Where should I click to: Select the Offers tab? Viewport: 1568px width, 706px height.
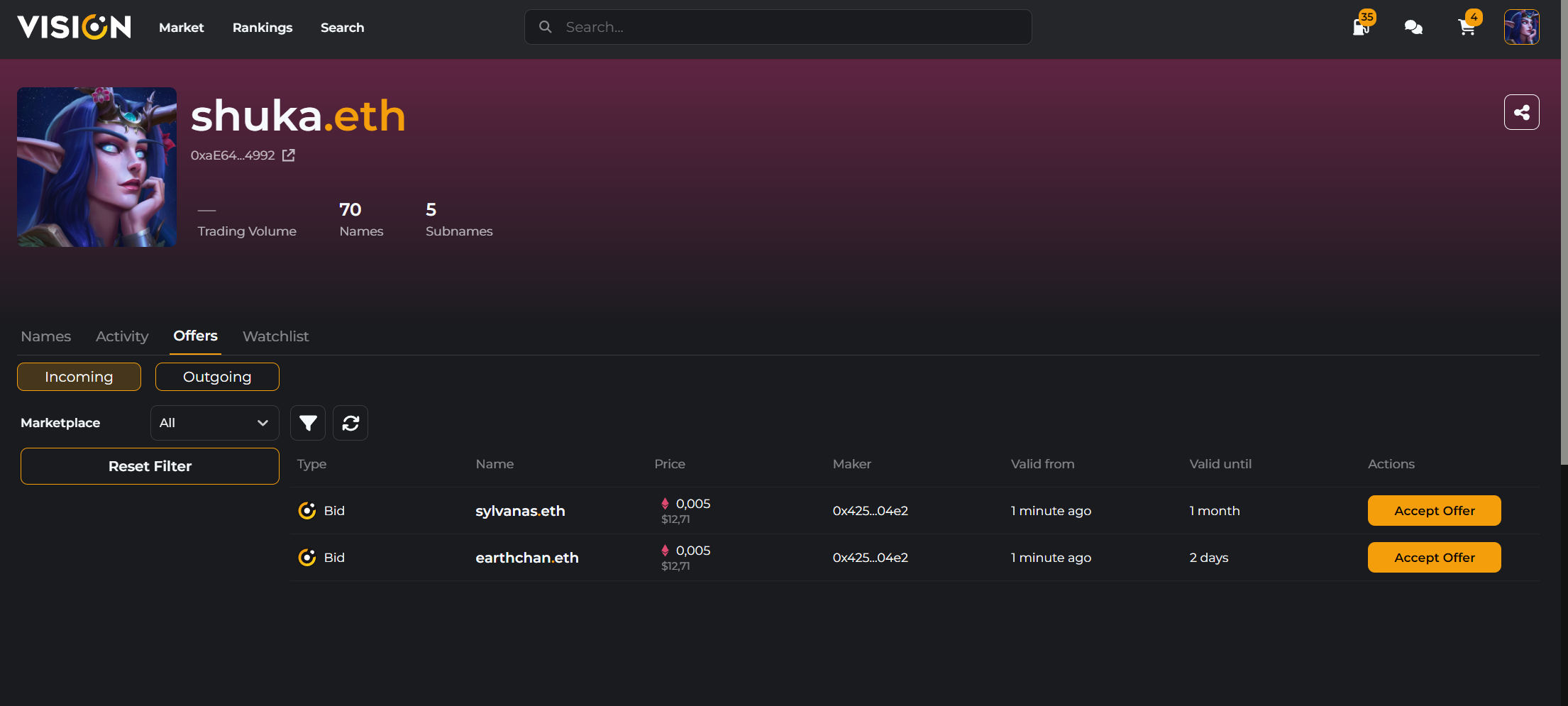(x=196, y=336)
